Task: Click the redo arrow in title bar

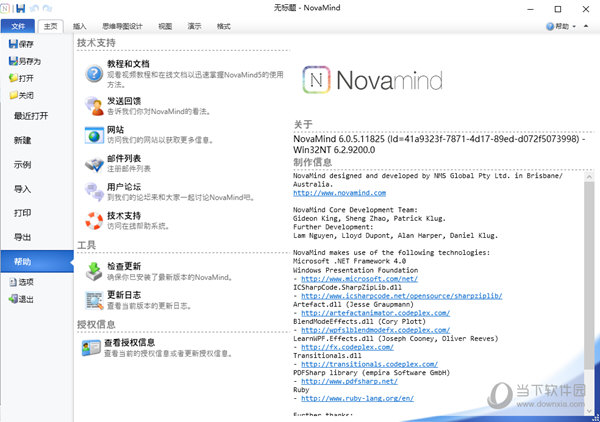Action: tap(47, 8)
